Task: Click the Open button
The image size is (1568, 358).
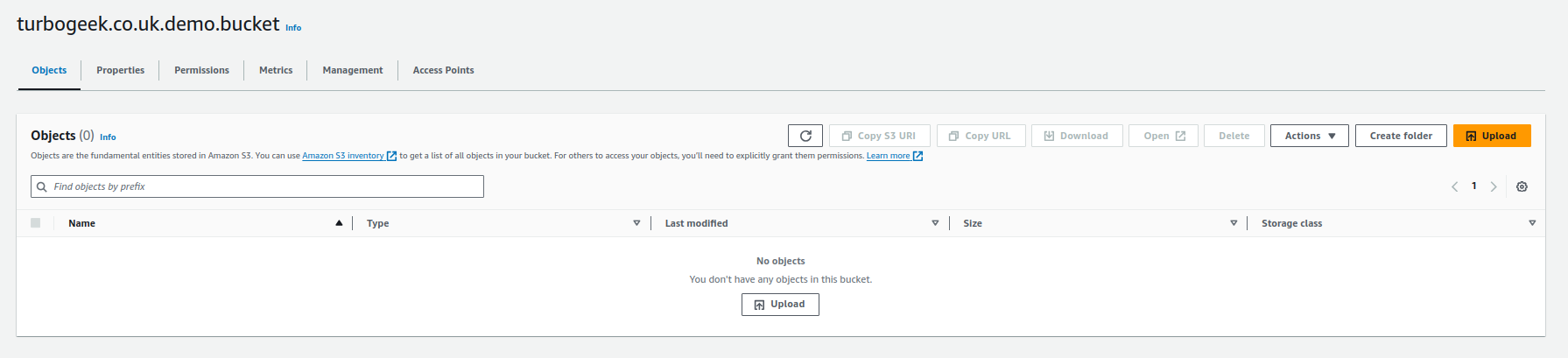Action: [1164, 136]
